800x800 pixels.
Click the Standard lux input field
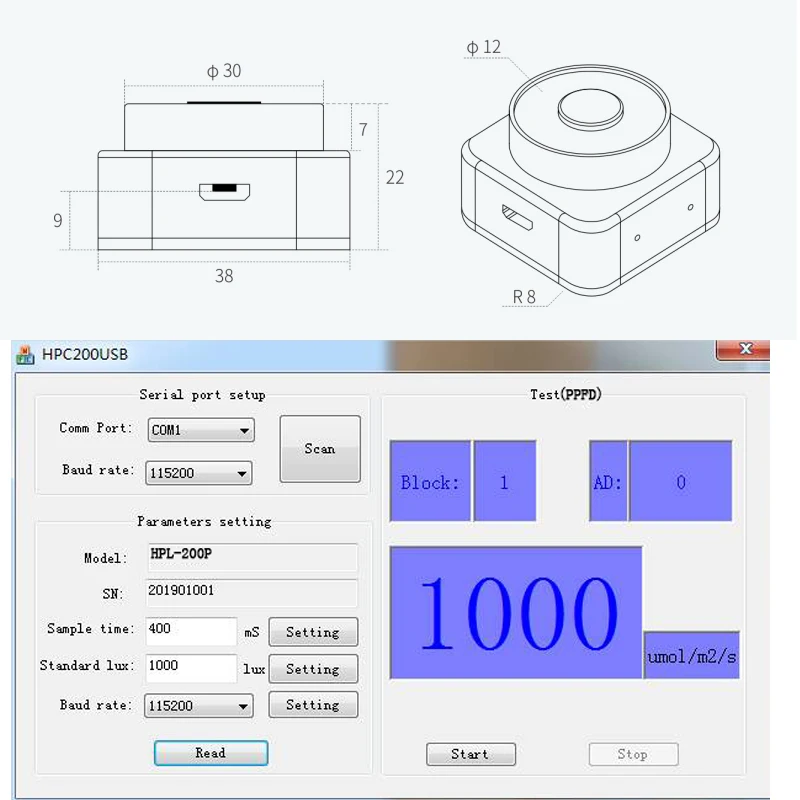[x=191, y=668]
